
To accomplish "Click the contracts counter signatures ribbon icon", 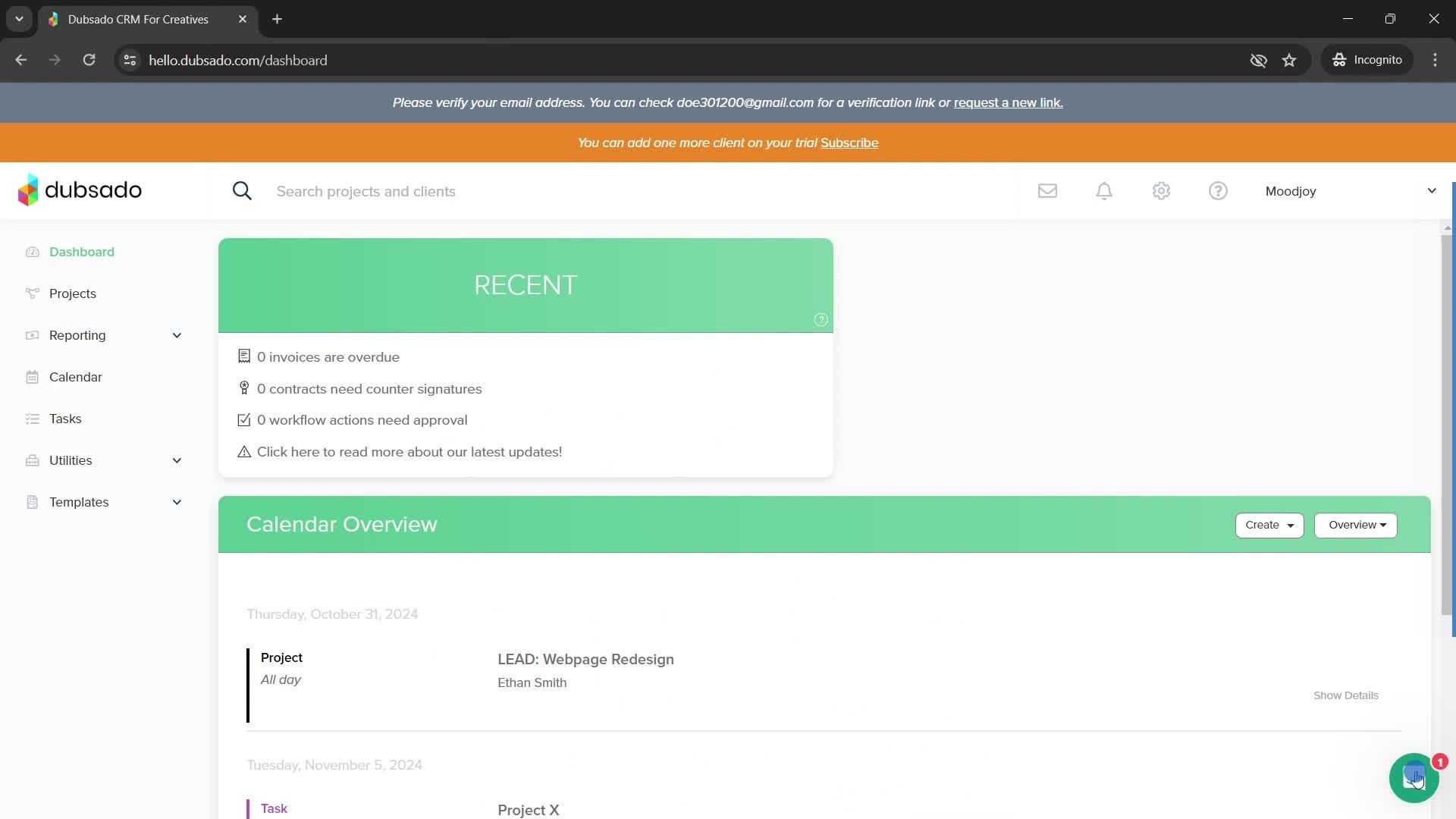I will pyautogui.click(x=244, y=388).
